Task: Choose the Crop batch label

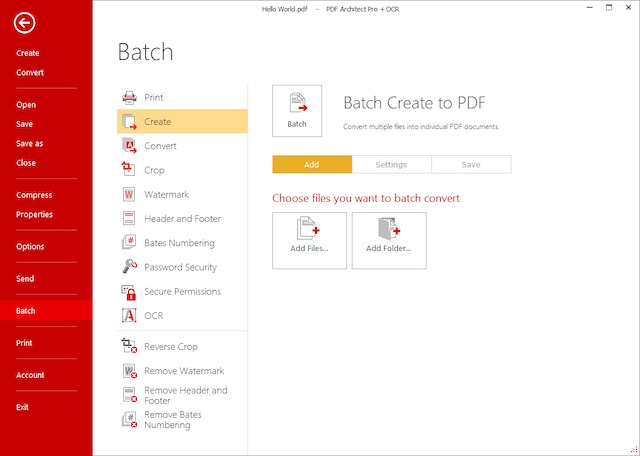Action: point(154,170)
